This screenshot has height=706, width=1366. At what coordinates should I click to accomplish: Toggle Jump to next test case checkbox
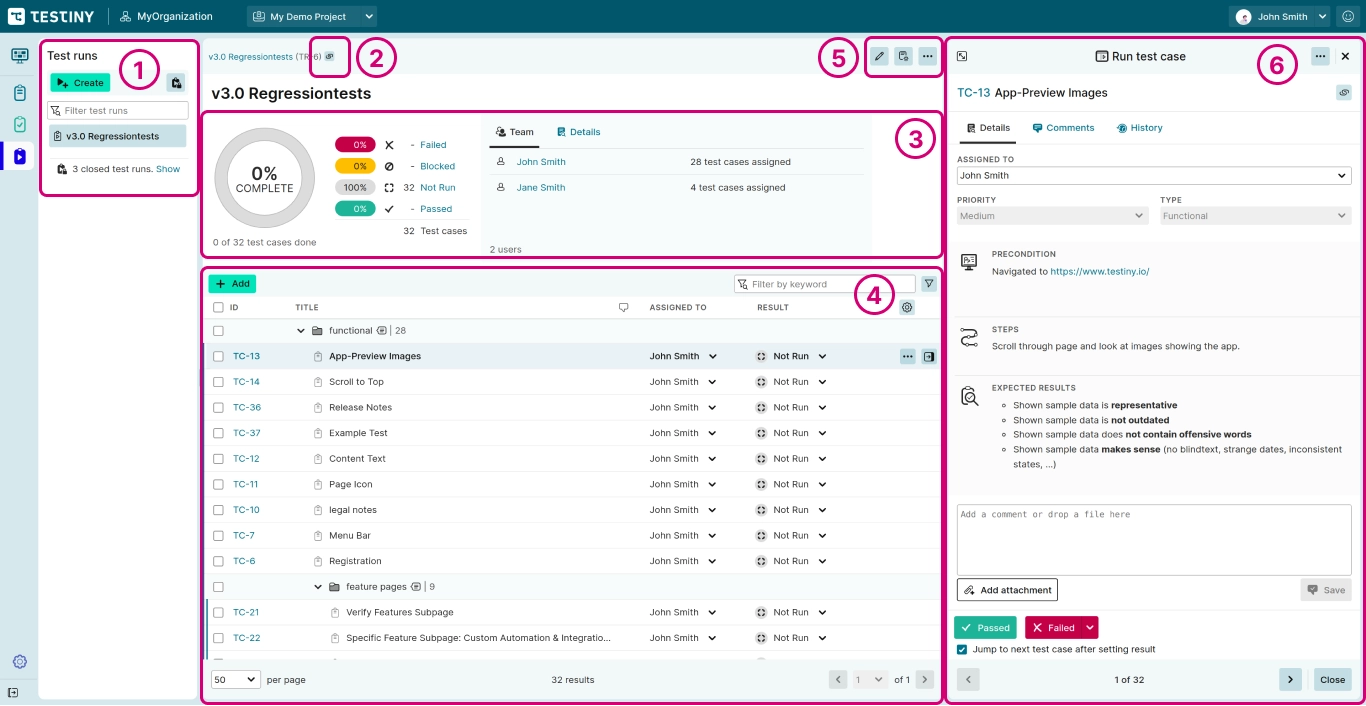[962, 649]
